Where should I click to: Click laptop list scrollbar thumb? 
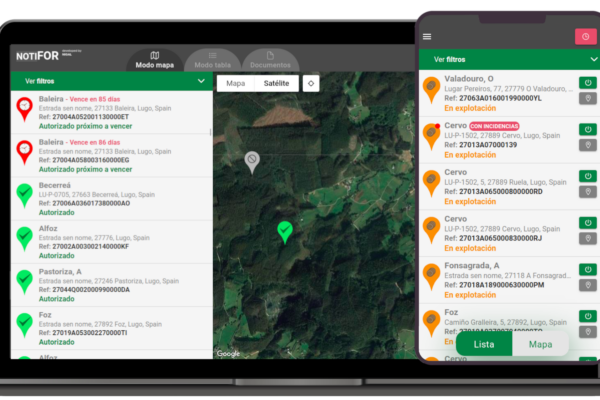coord(210,132)
